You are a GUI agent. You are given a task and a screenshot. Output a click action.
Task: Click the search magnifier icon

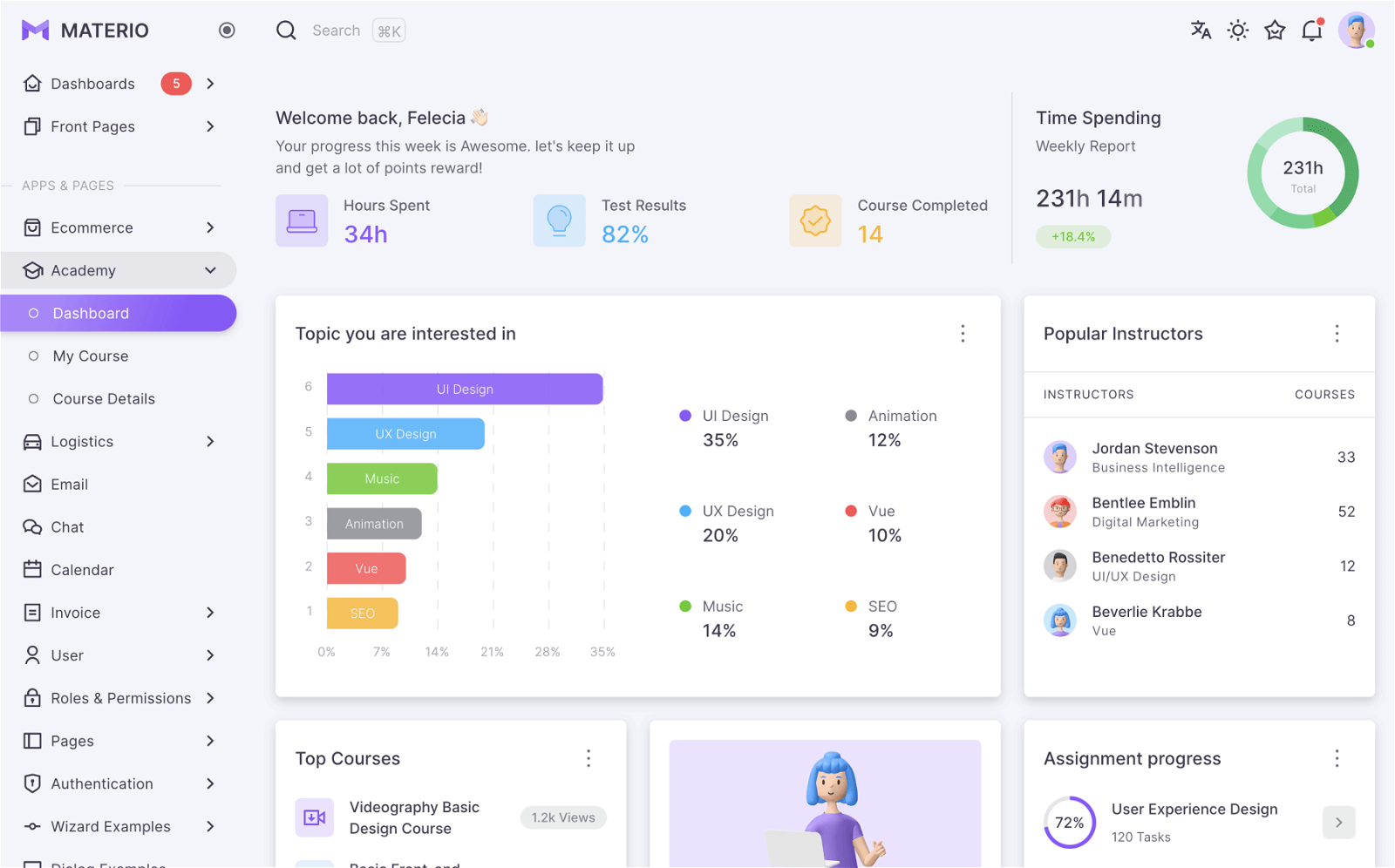pos(286,31)
